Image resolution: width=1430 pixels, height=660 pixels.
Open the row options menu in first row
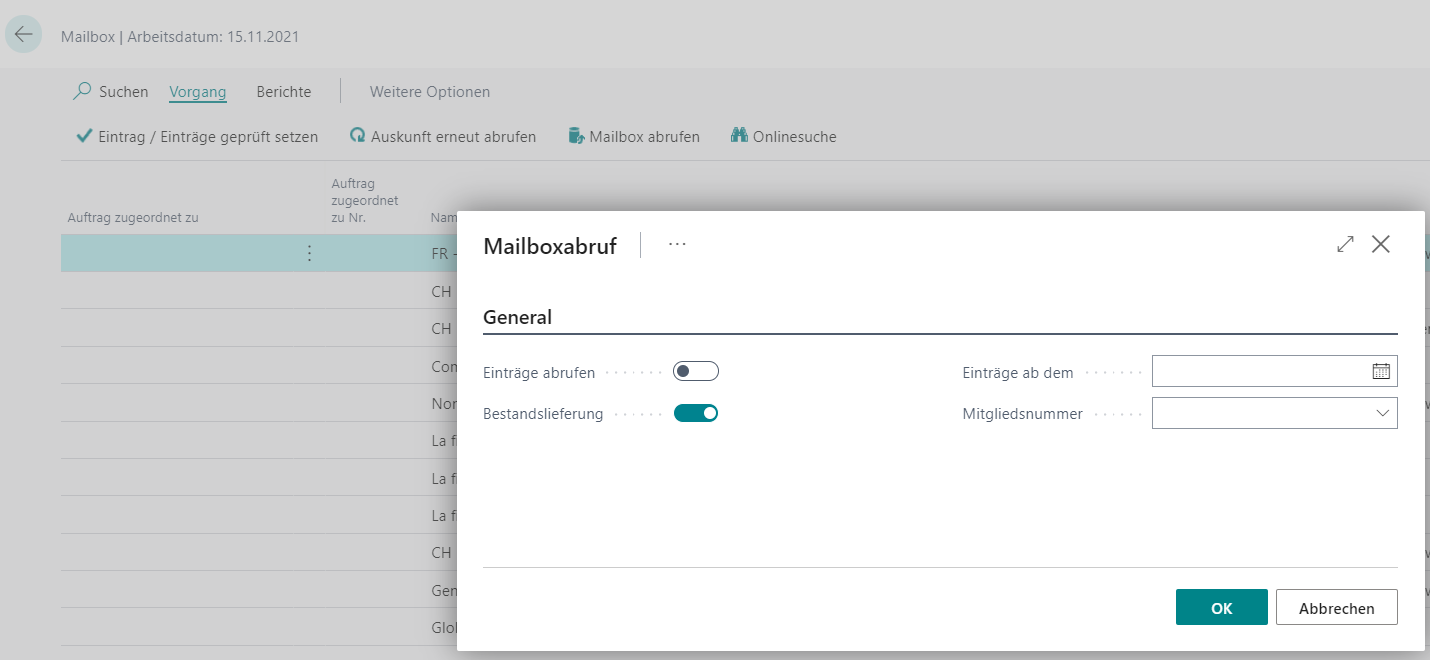click(309, 253)
